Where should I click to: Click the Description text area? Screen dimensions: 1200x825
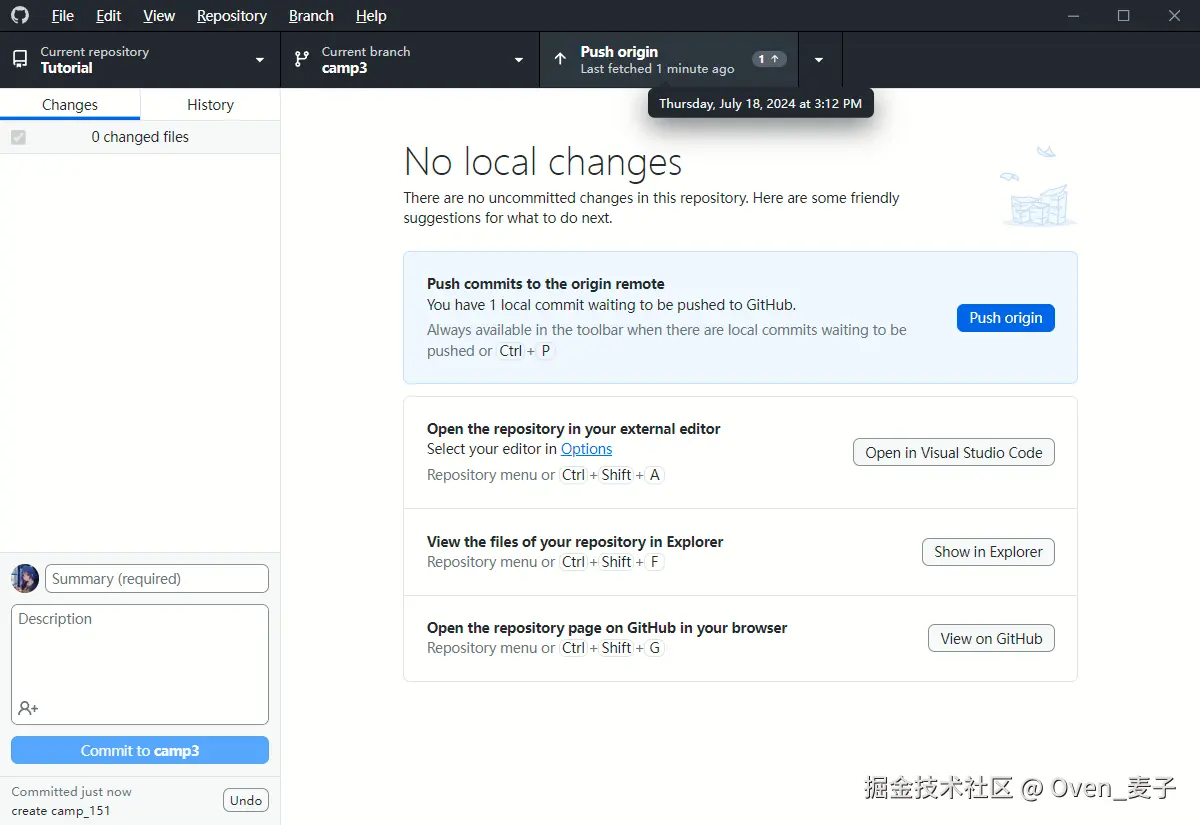pos(140,664)
